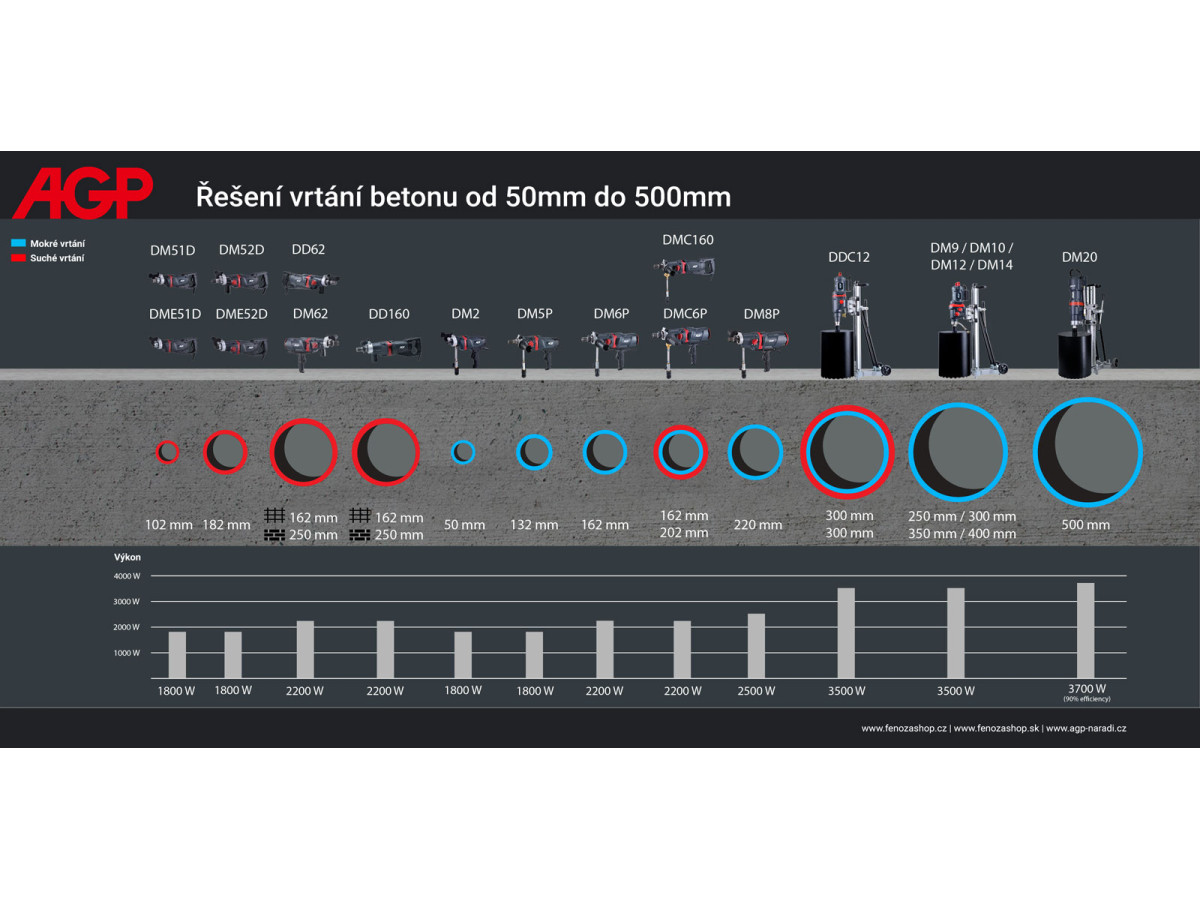Select the 'DMC160' model name
The height and width of the screenshot is (900, 1200).
coord(688,240)
